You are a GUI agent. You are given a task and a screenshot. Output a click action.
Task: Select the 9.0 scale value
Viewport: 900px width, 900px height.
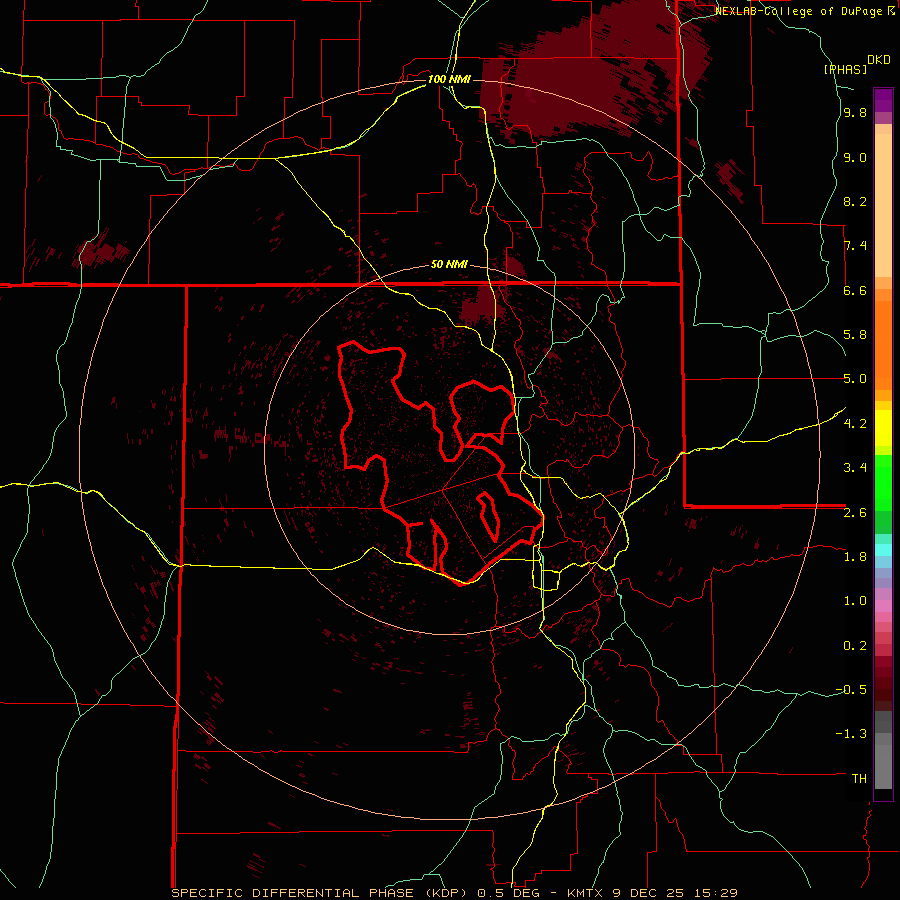point(855,157)
